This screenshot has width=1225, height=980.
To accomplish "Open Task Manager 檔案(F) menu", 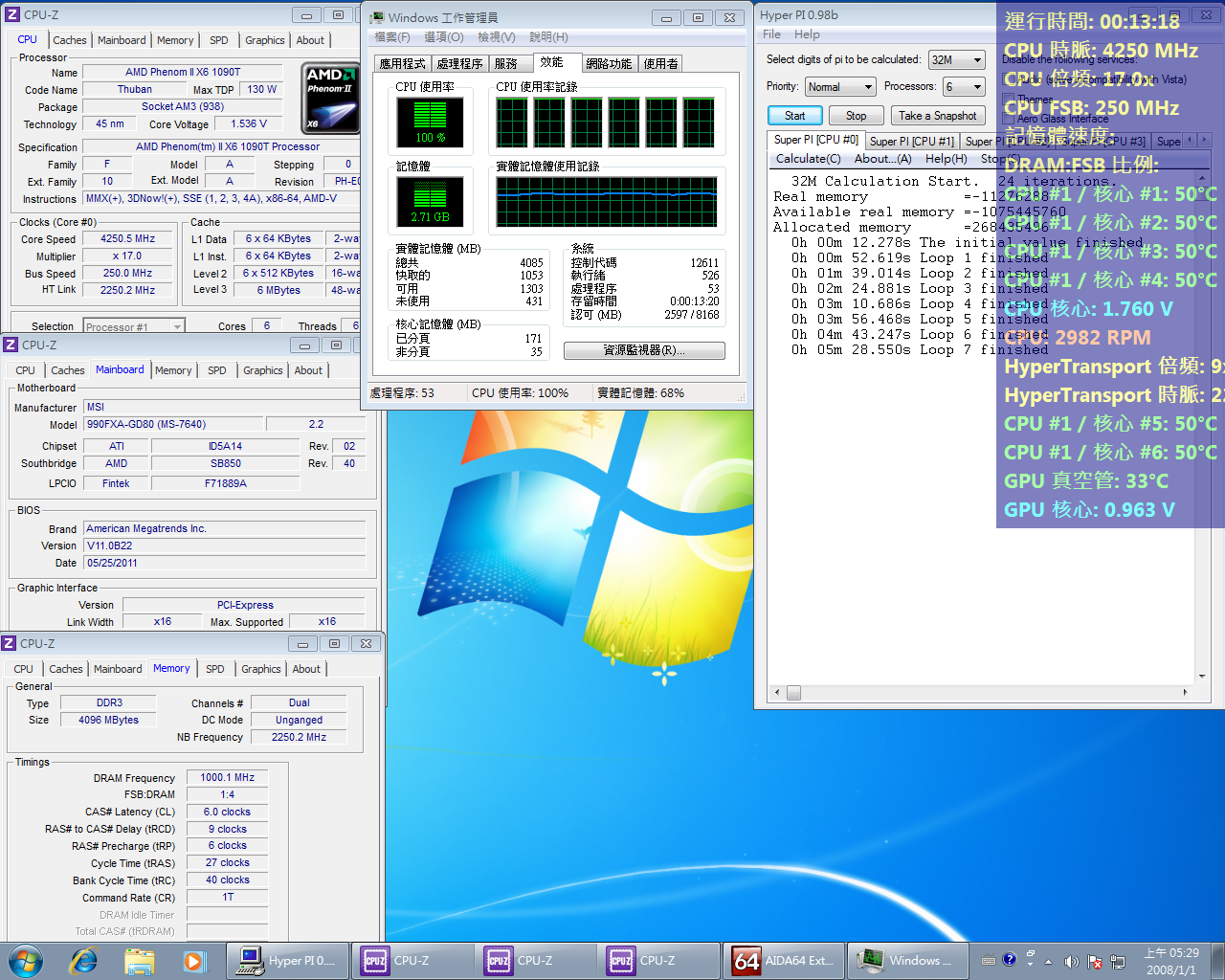I will pos(392,37).
